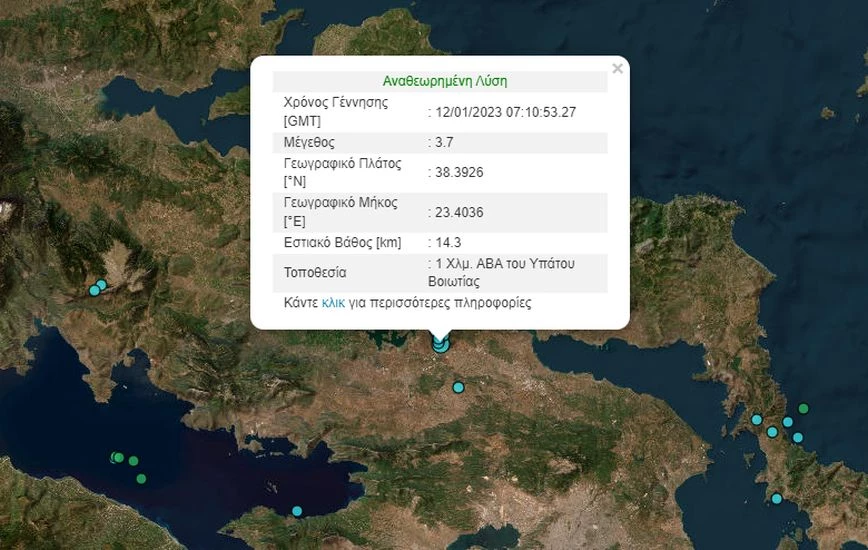Click the magnitude value 3.7
868x550 pixels.
click(445, 142)
